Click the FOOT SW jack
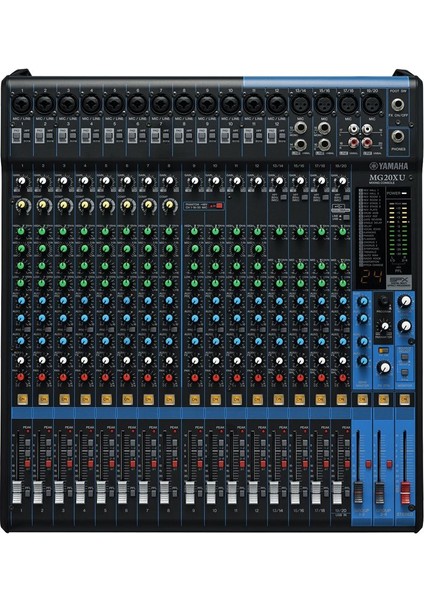Image resolution: width=424 pixels, height=600 pixels. (x=398, y=104)
